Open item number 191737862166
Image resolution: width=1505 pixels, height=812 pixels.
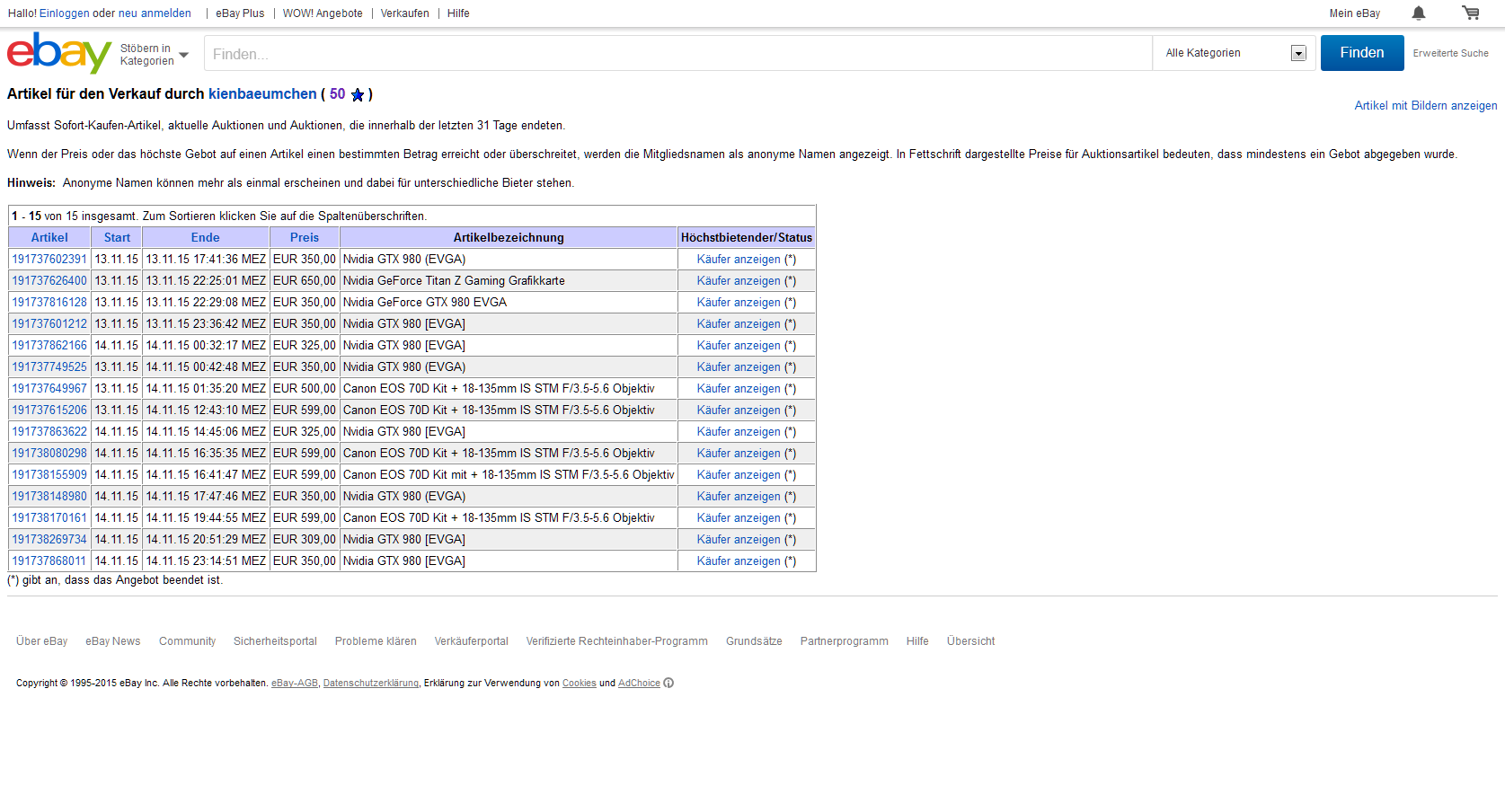tap(49, 345)
